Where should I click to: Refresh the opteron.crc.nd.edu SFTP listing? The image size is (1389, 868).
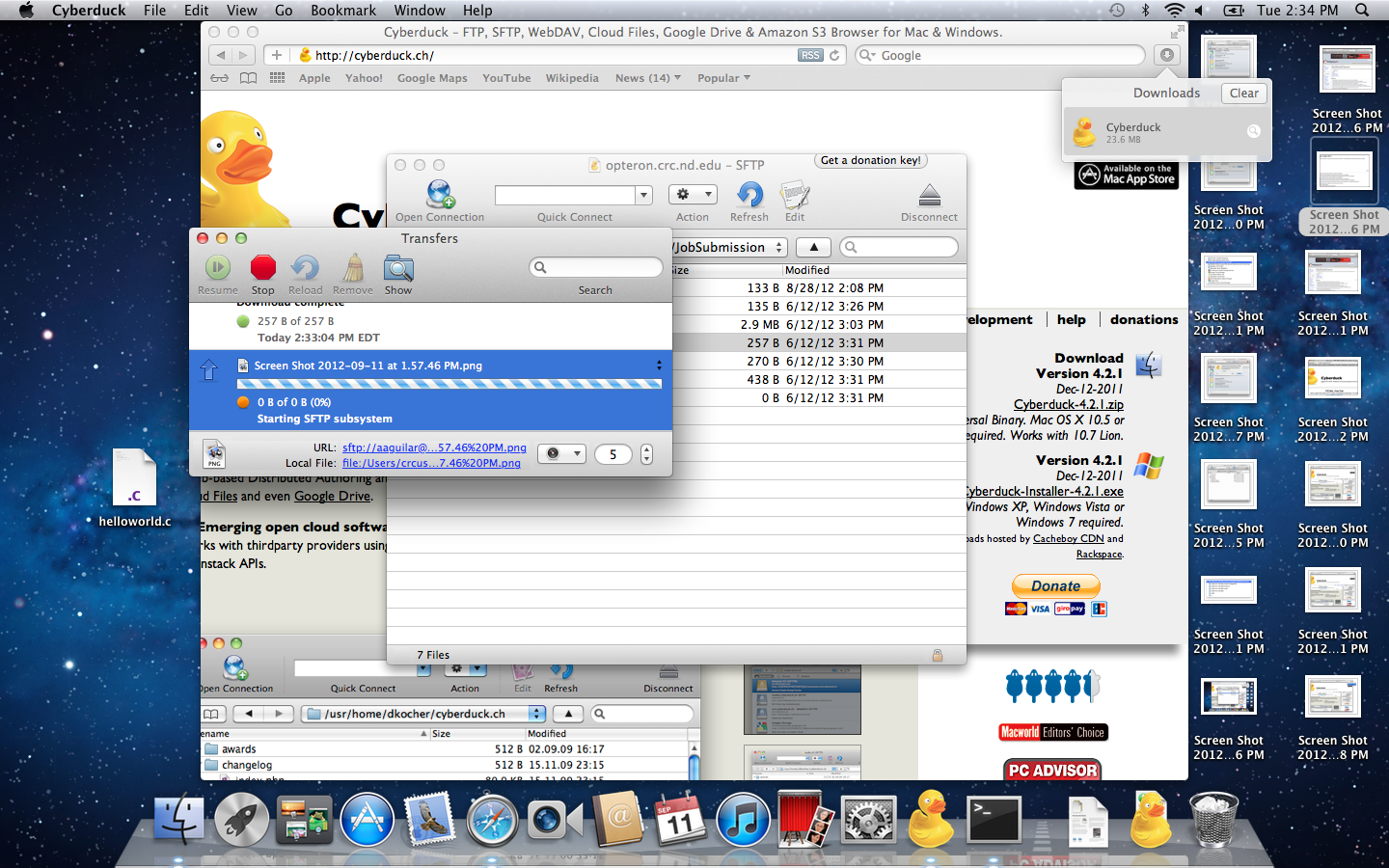[749, 196]
